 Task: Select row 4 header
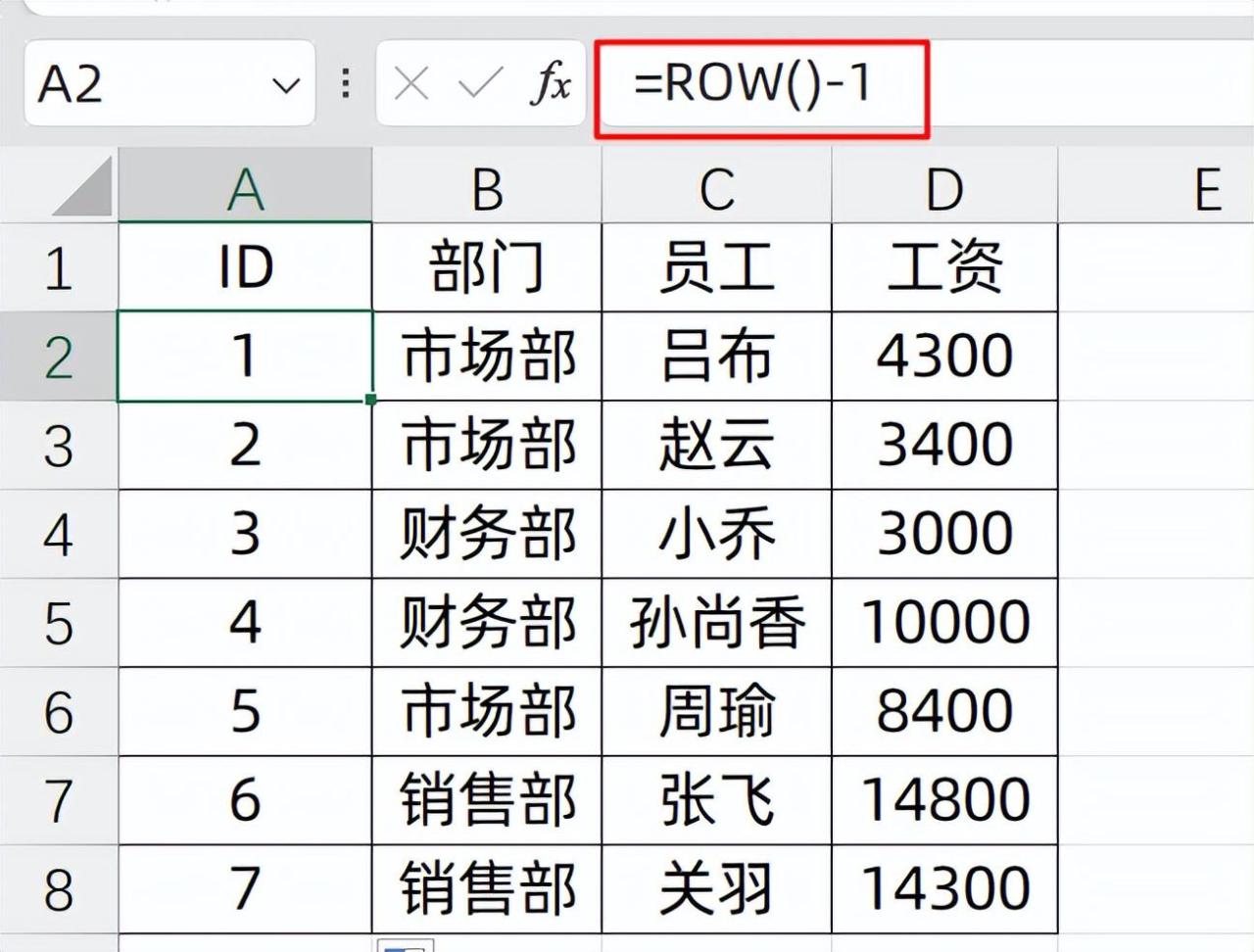coord(59,534)
